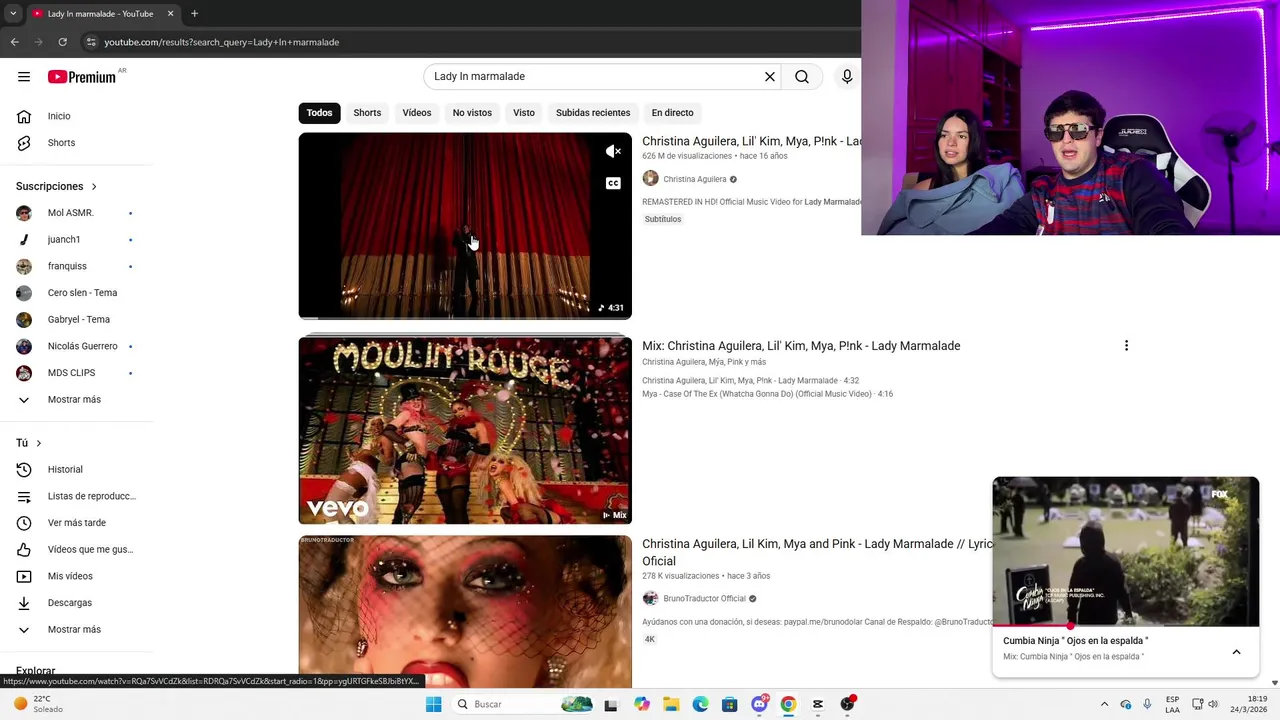Image resolution: width=1280 pixels, height=720 pixels.
Task: Open the Cumbia Ninja miniplayer video
Action: [1126, 551]
